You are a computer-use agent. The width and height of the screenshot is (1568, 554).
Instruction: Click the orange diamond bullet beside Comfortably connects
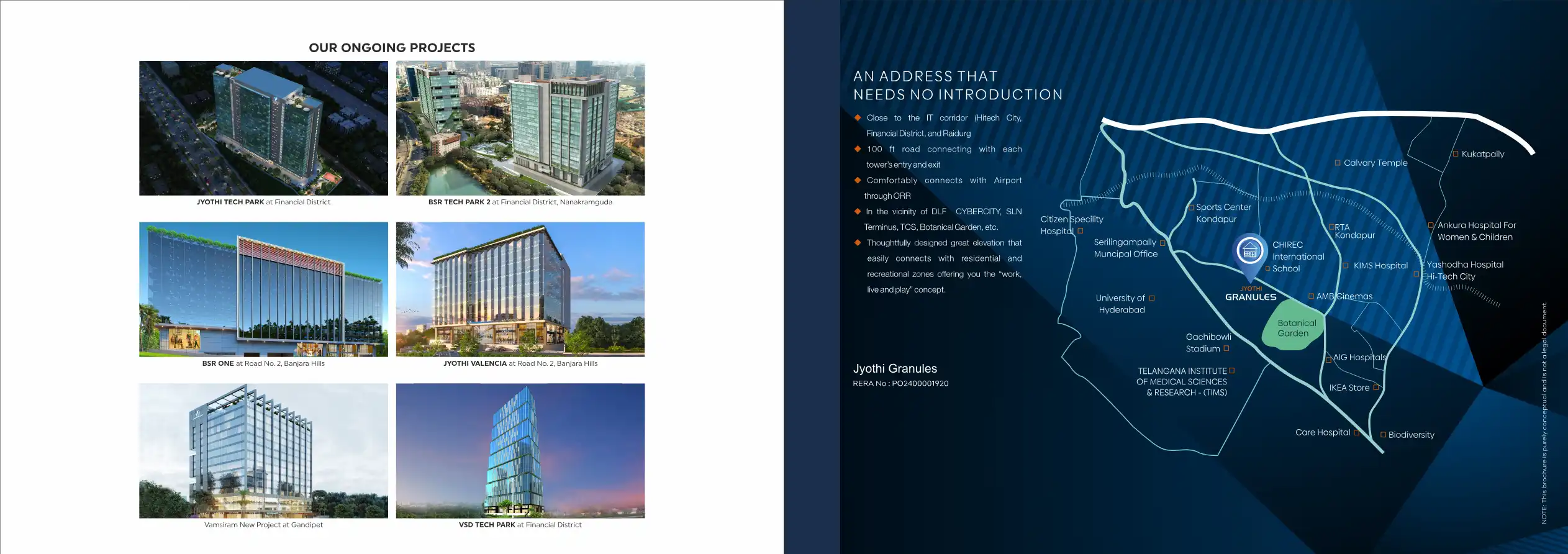tap(858, 180)
